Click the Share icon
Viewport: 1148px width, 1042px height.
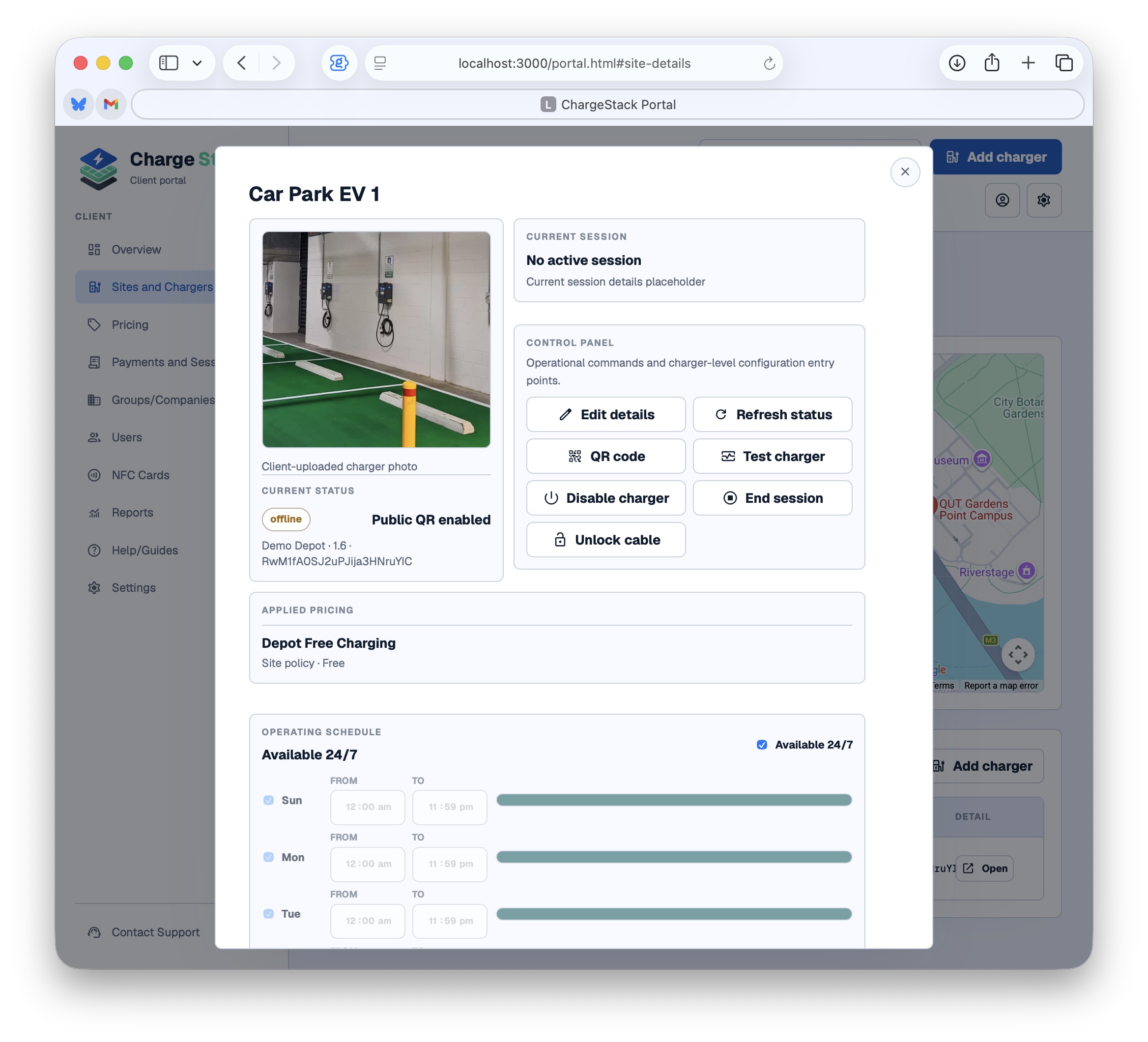pos(992,62)
